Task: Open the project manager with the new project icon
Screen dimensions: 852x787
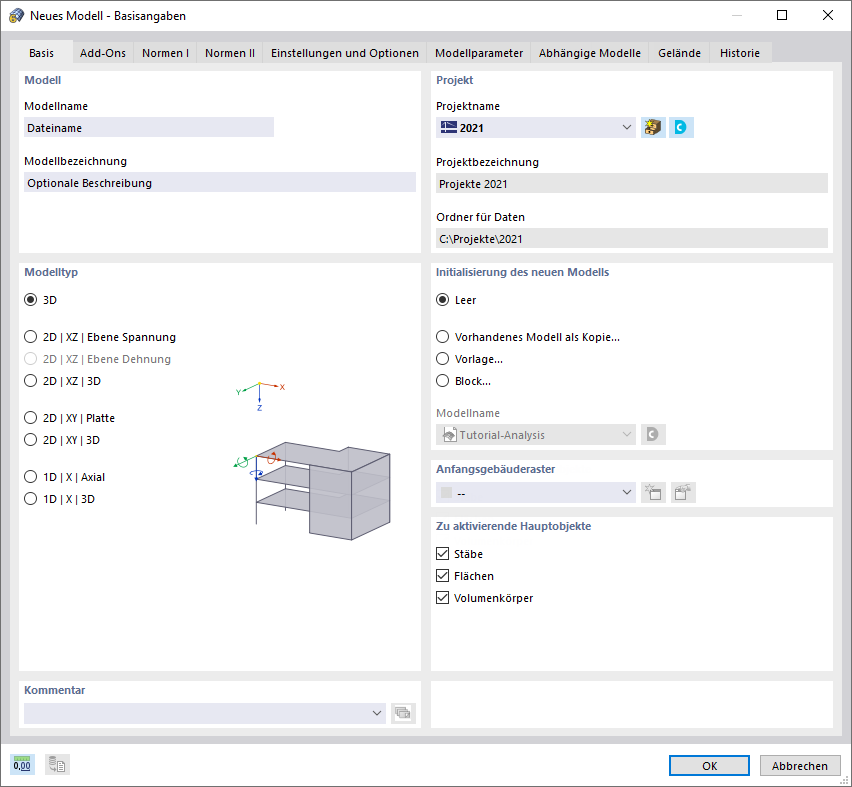Action: [652, 127]
